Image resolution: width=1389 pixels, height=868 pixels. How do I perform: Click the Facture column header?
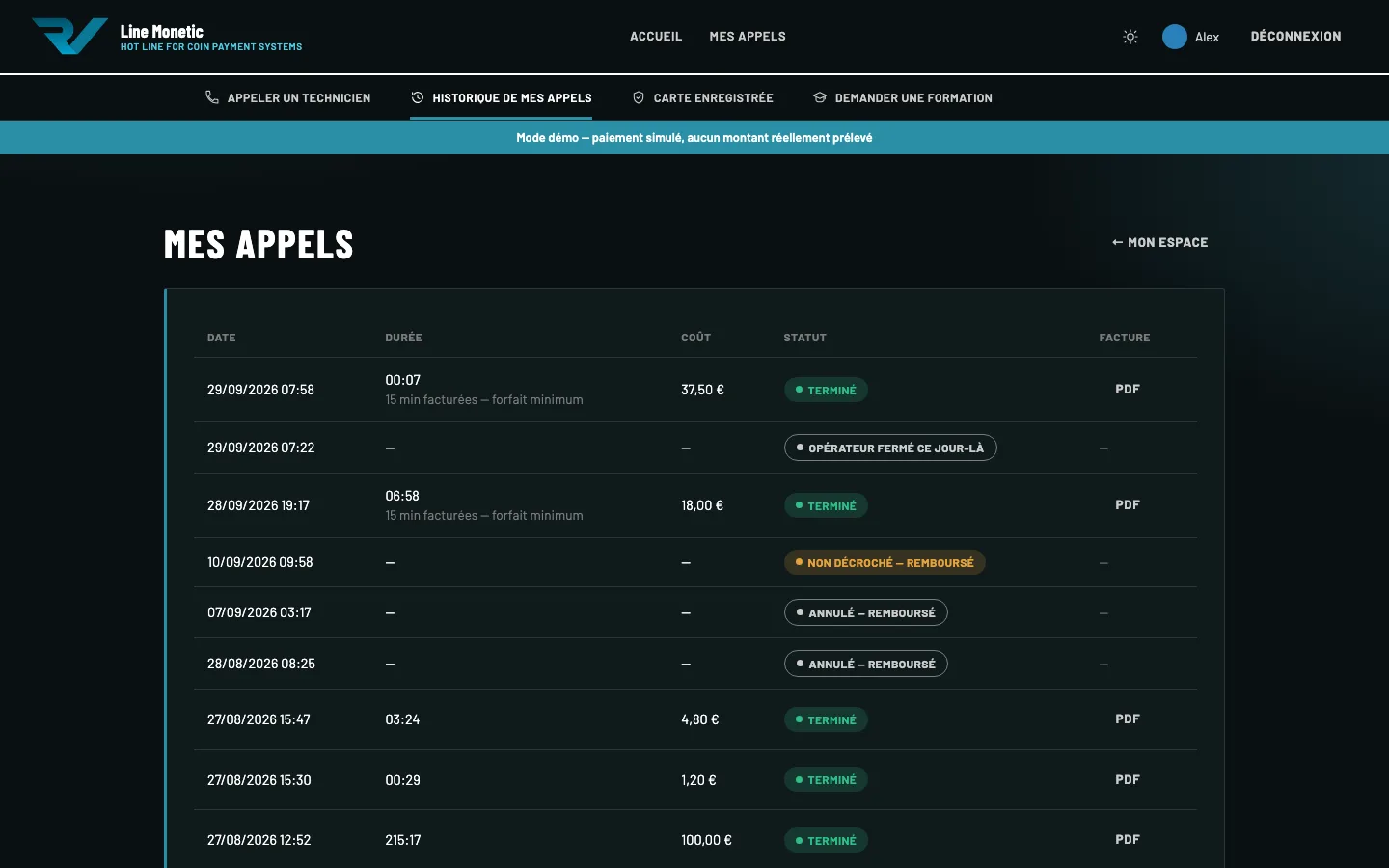[1125, 338]
